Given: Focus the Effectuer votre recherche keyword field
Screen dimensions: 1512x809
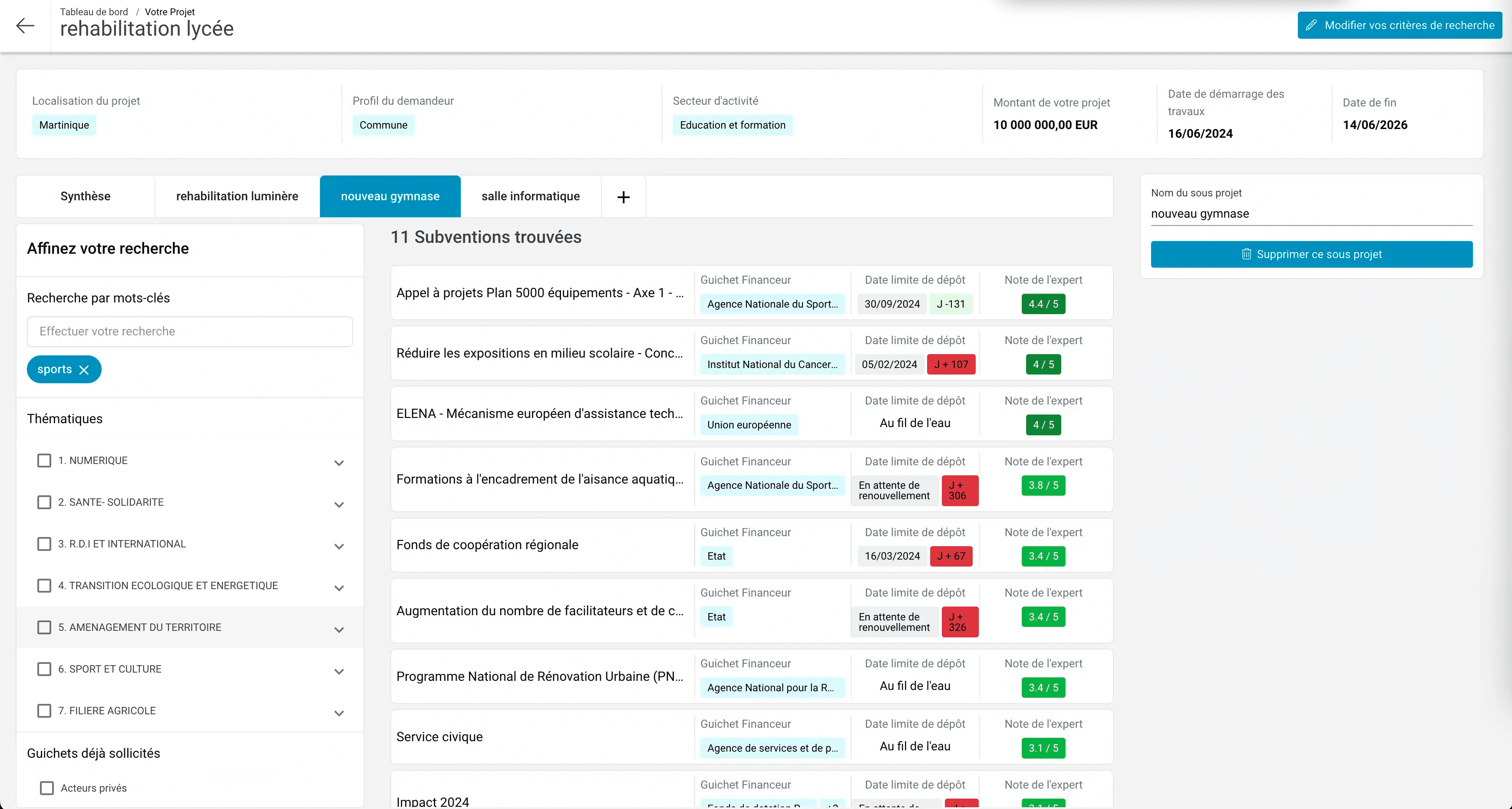Looking at the screenshot, I should coord(190,331).
